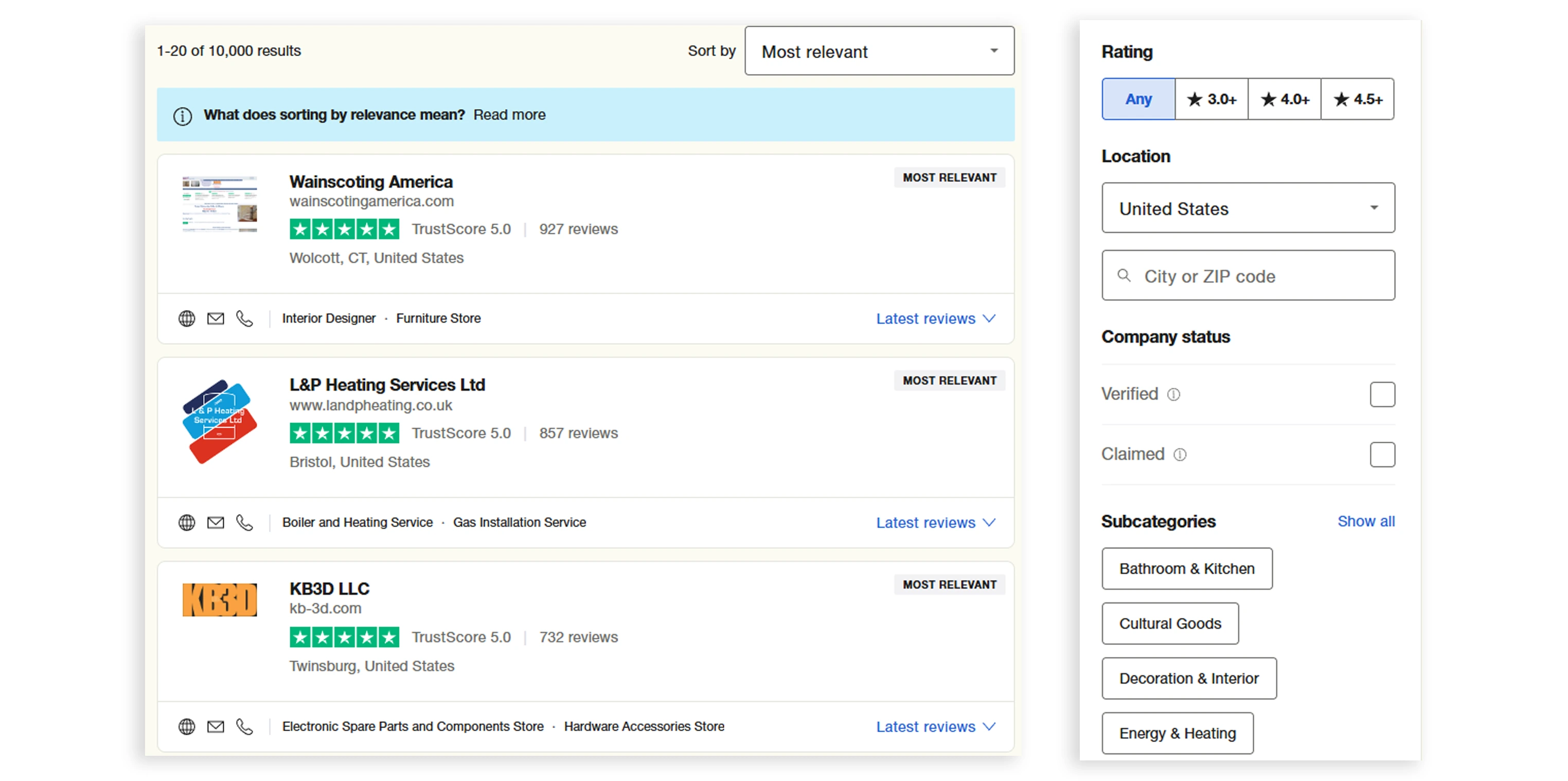The width and height of the screenshot is (1568, 781).
Task: Click globe icon for L&P Heating Services
Action: click(x=187, y=522)
